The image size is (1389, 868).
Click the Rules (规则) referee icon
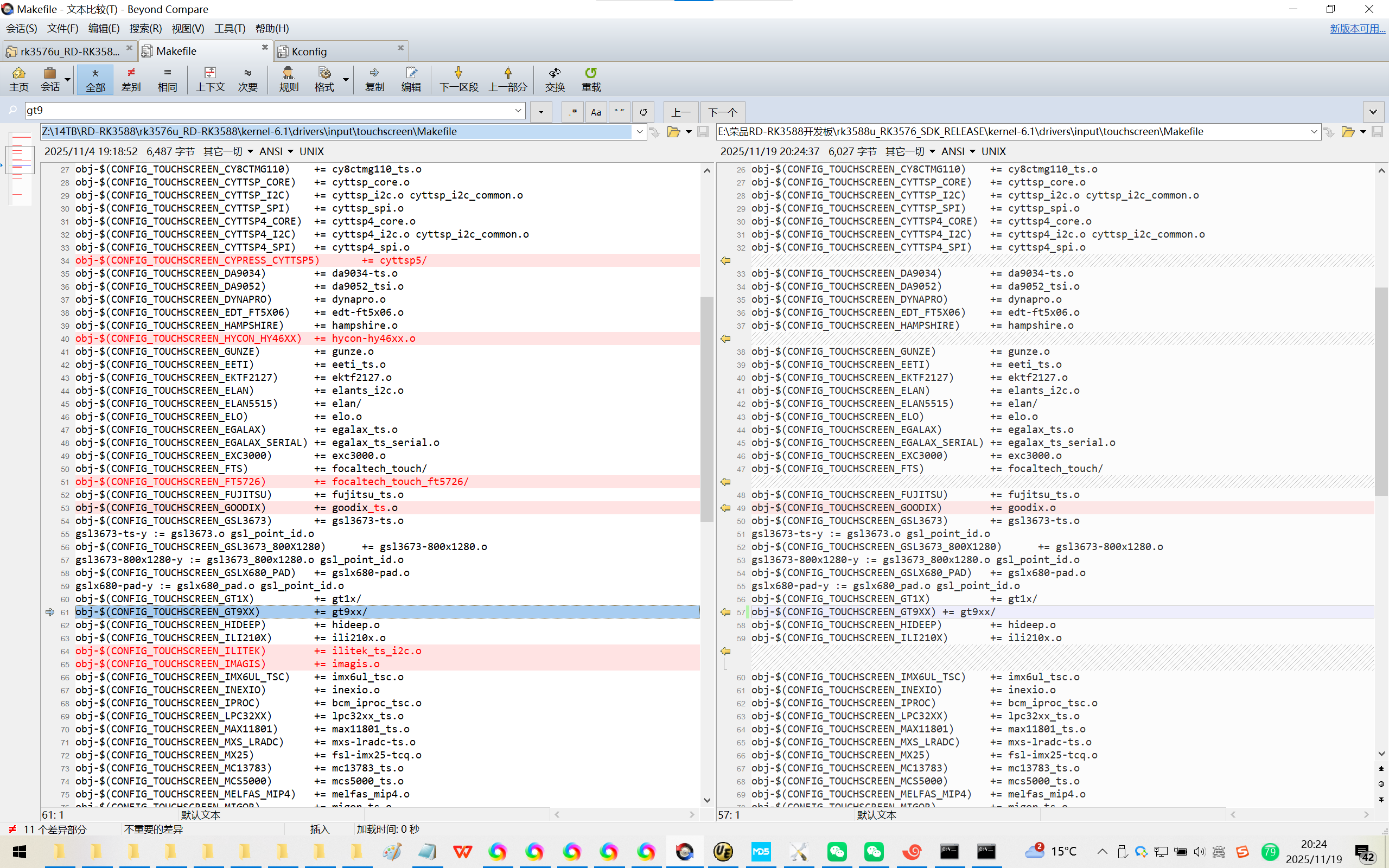288,79
